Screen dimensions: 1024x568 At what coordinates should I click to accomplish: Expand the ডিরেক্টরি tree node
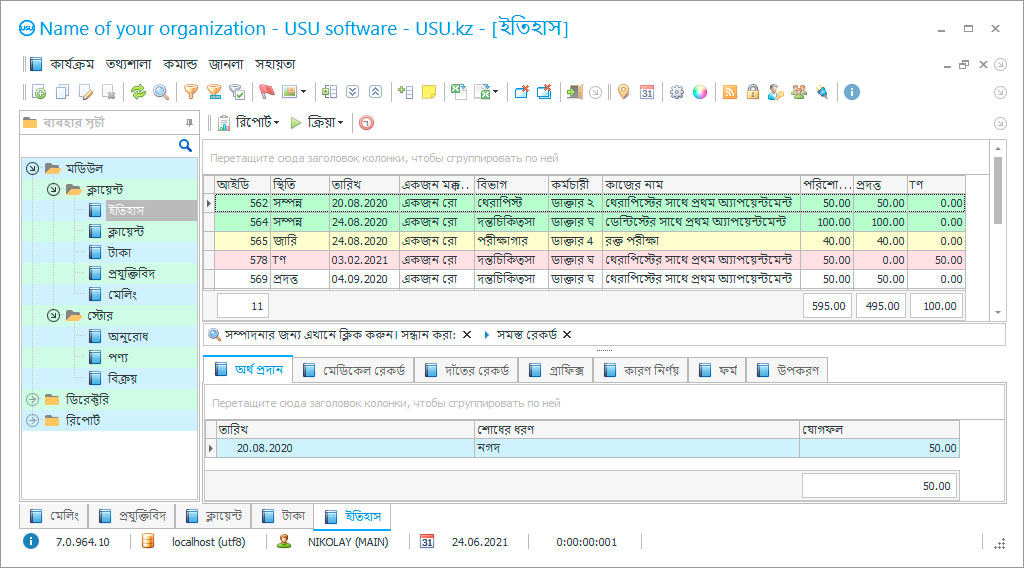point(33,400)
